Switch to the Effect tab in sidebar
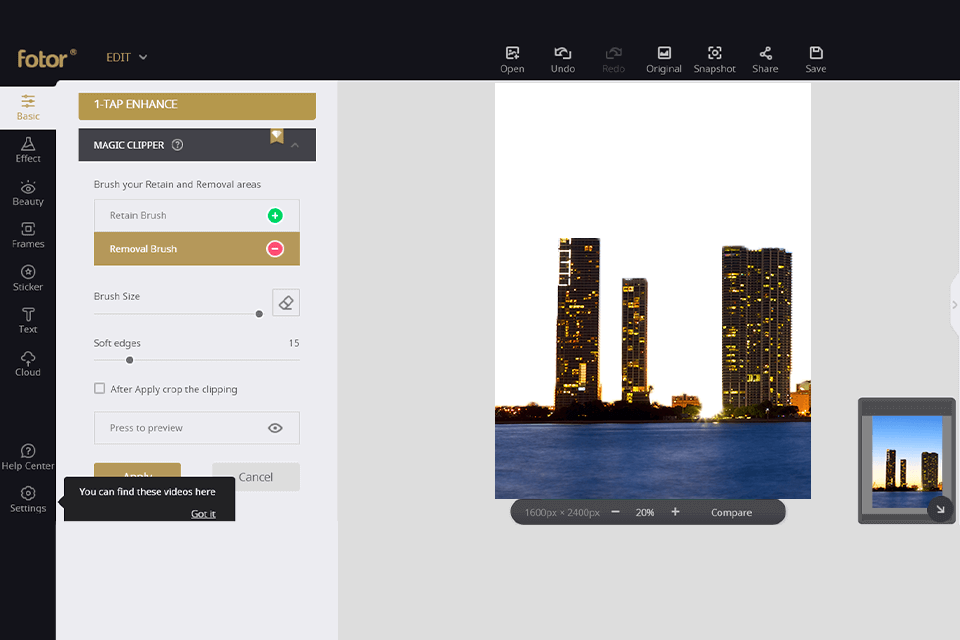 pyautogui.click(x=28, y=150)
